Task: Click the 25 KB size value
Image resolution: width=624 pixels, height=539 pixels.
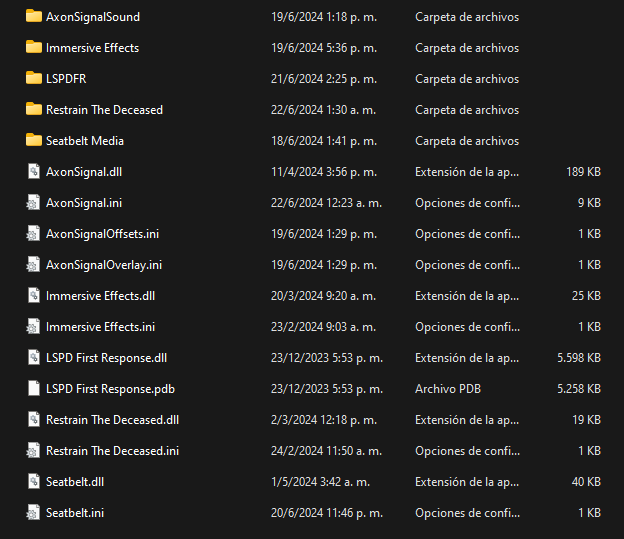Action: pyautogui.click(x=586, y=296)
